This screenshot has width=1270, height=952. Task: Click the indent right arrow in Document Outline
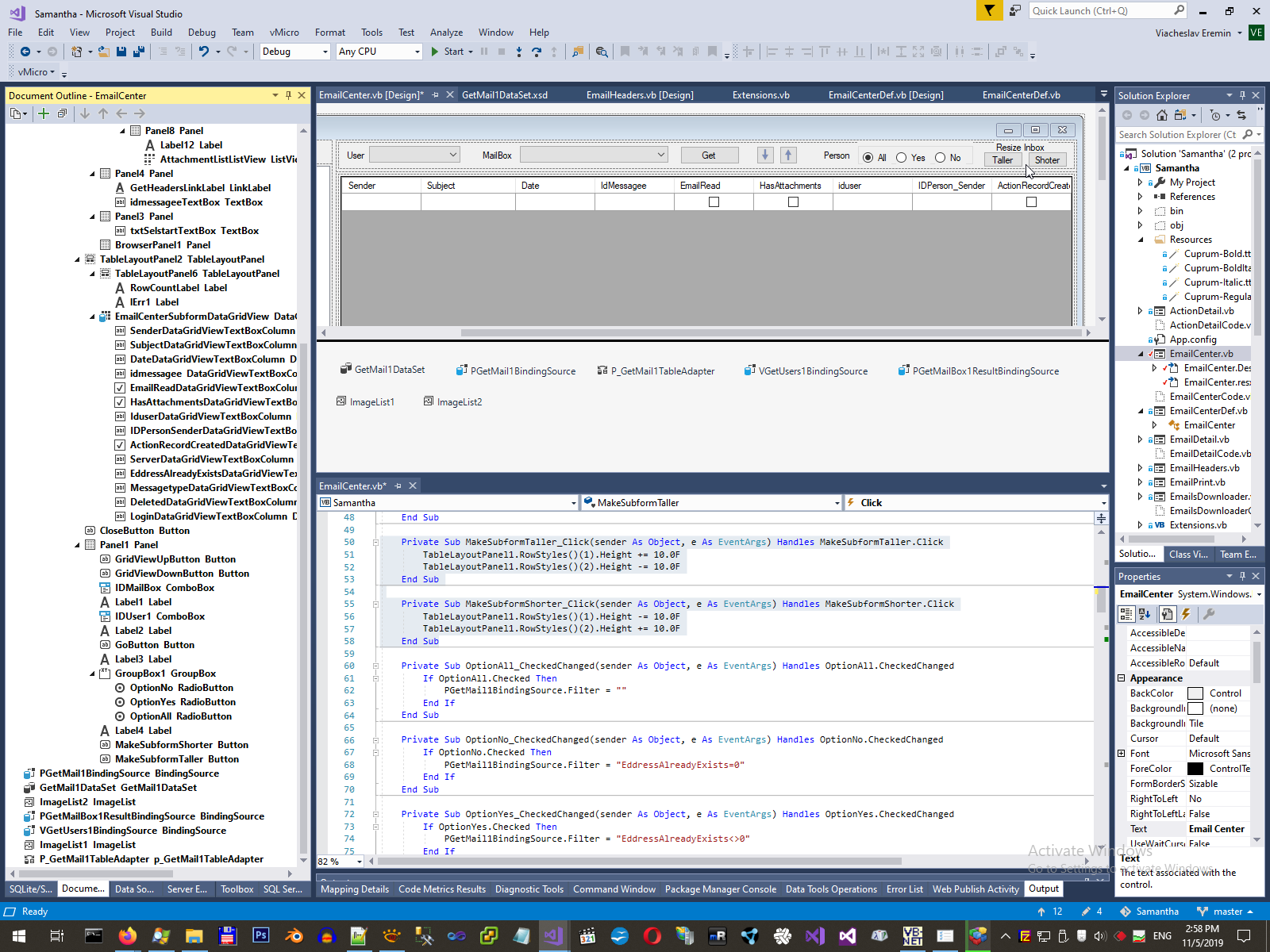tap(140, 113)
